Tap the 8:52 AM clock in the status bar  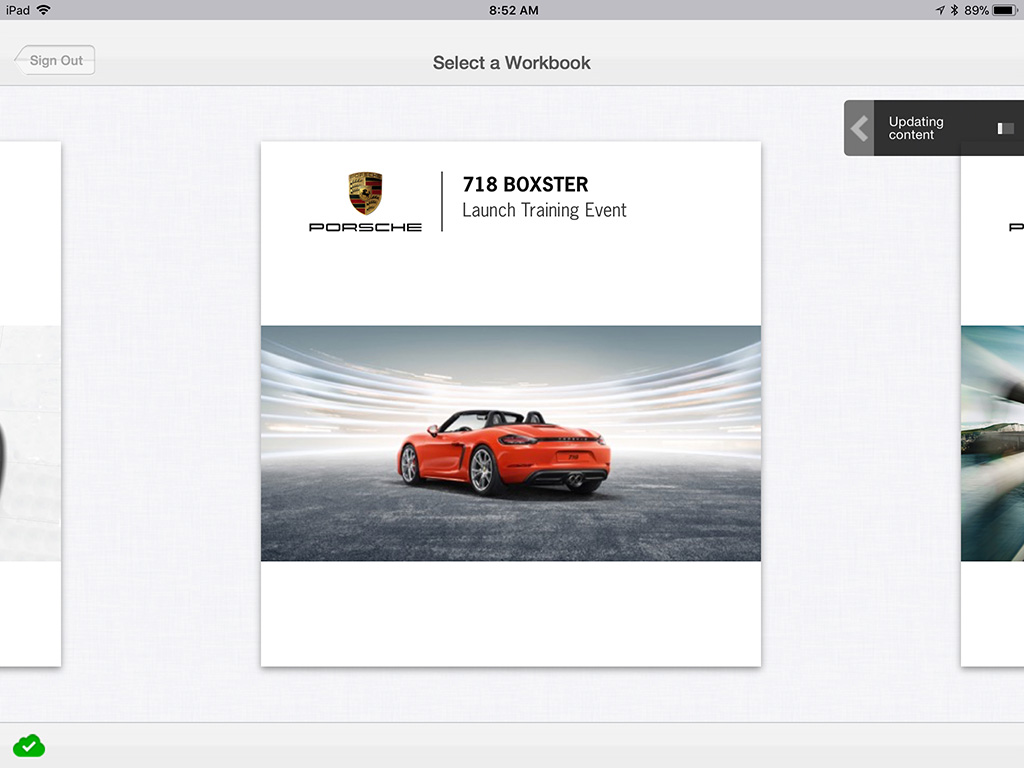click(513, 10)
